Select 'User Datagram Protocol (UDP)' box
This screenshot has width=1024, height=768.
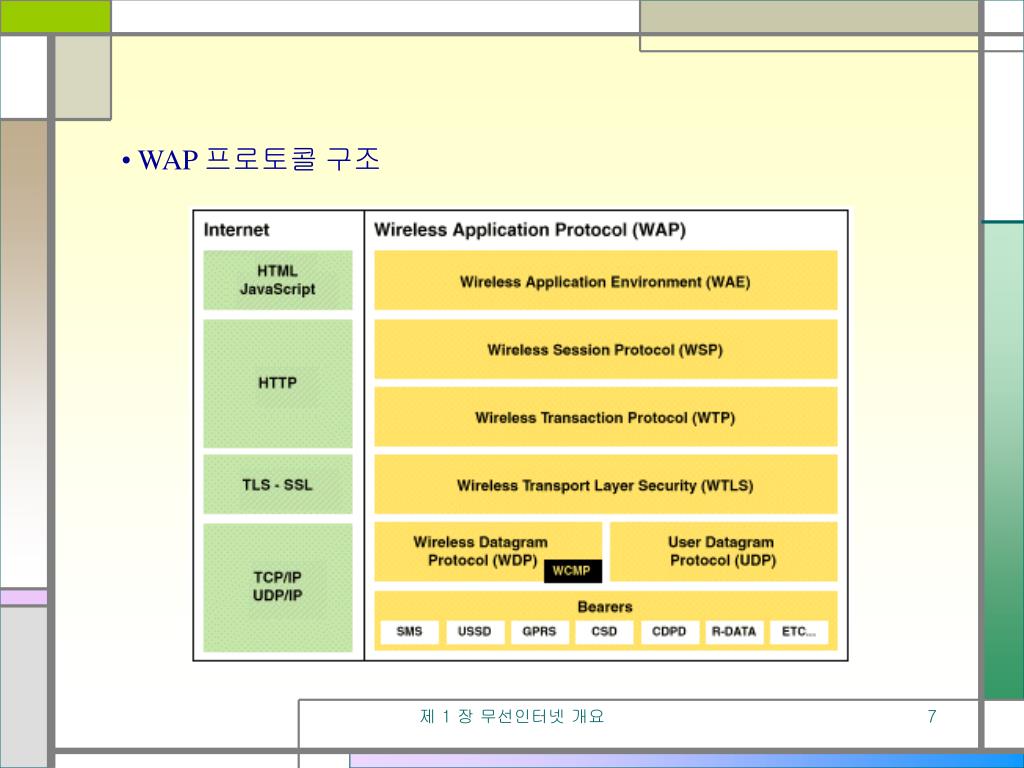tap(723, 551)
